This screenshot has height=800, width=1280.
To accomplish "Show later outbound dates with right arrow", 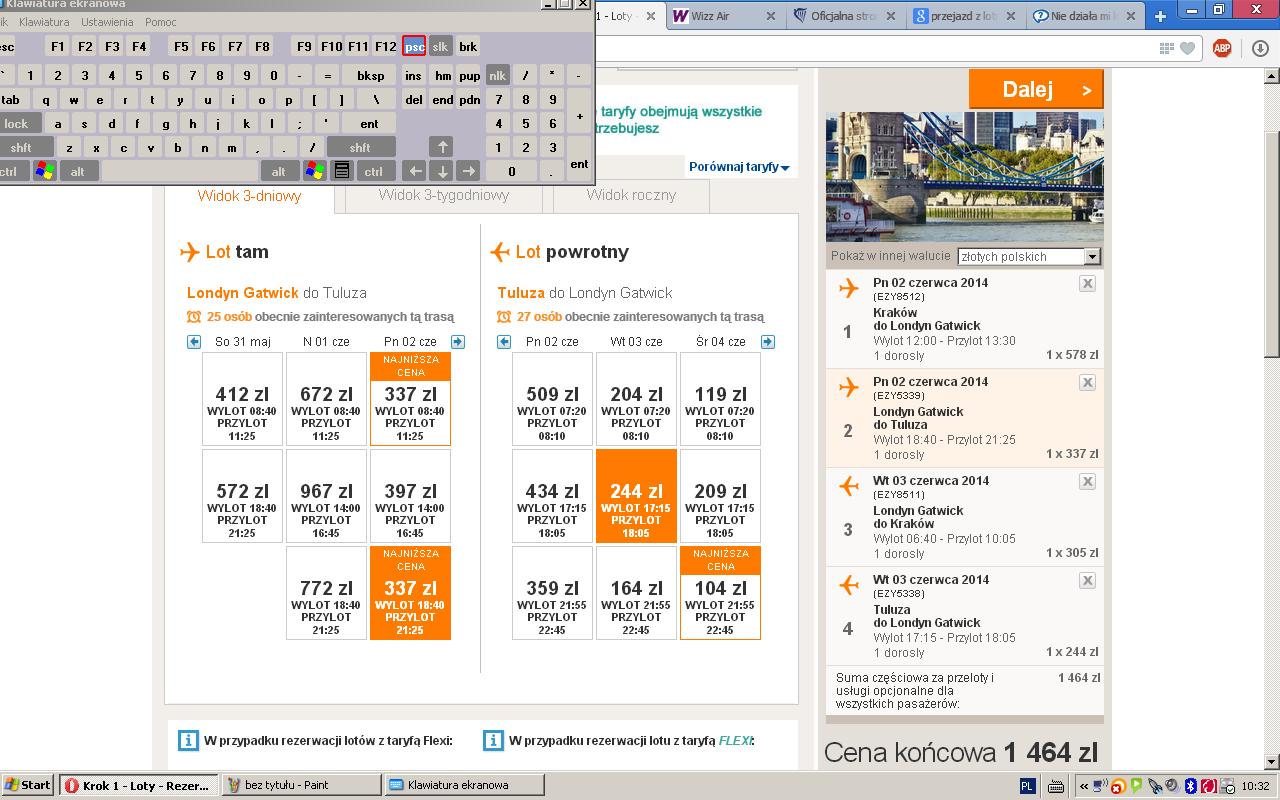I will (x=458, y=342).
